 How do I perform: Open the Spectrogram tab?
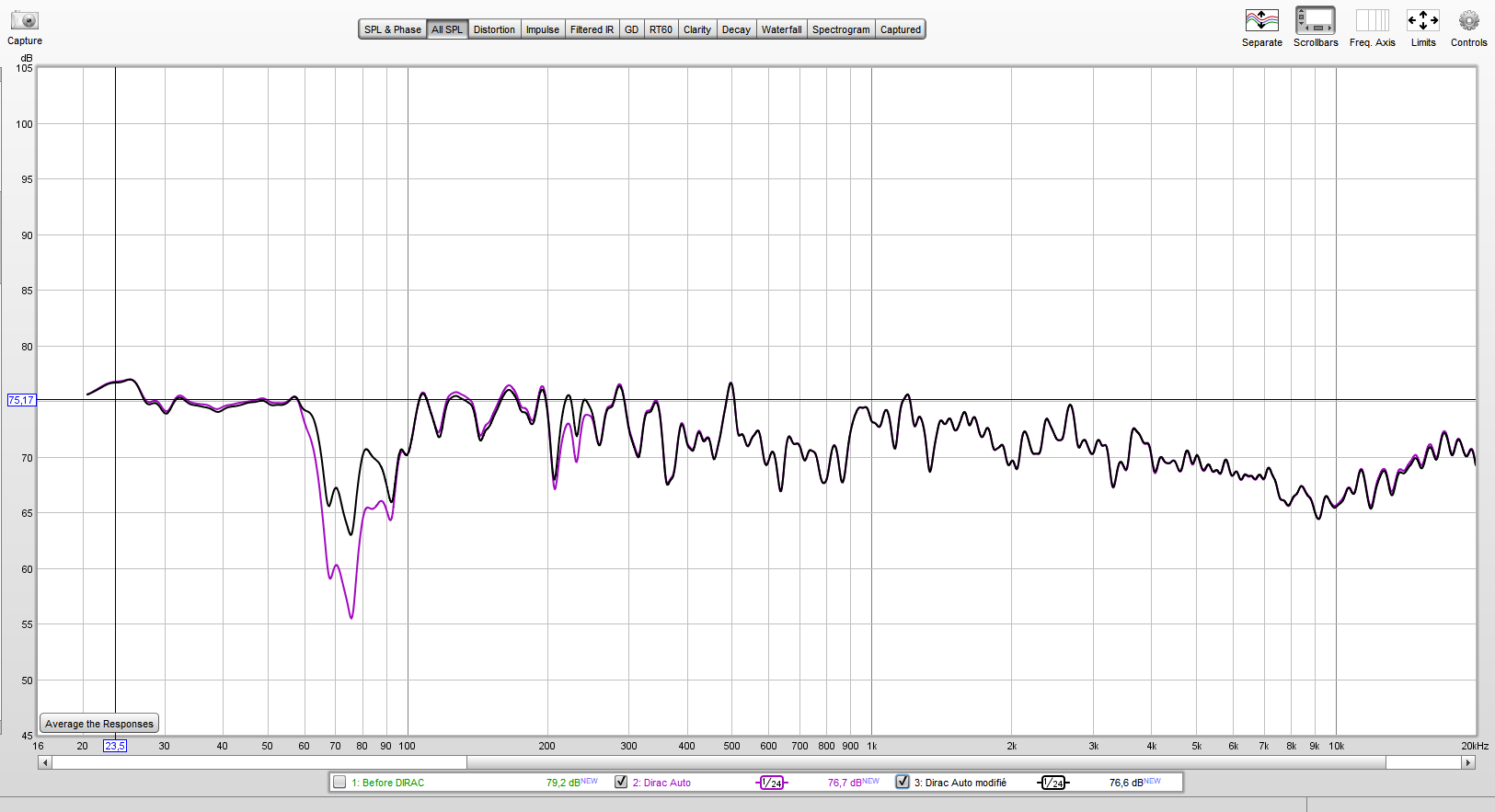pyautogui.click(x=841, y=29)
